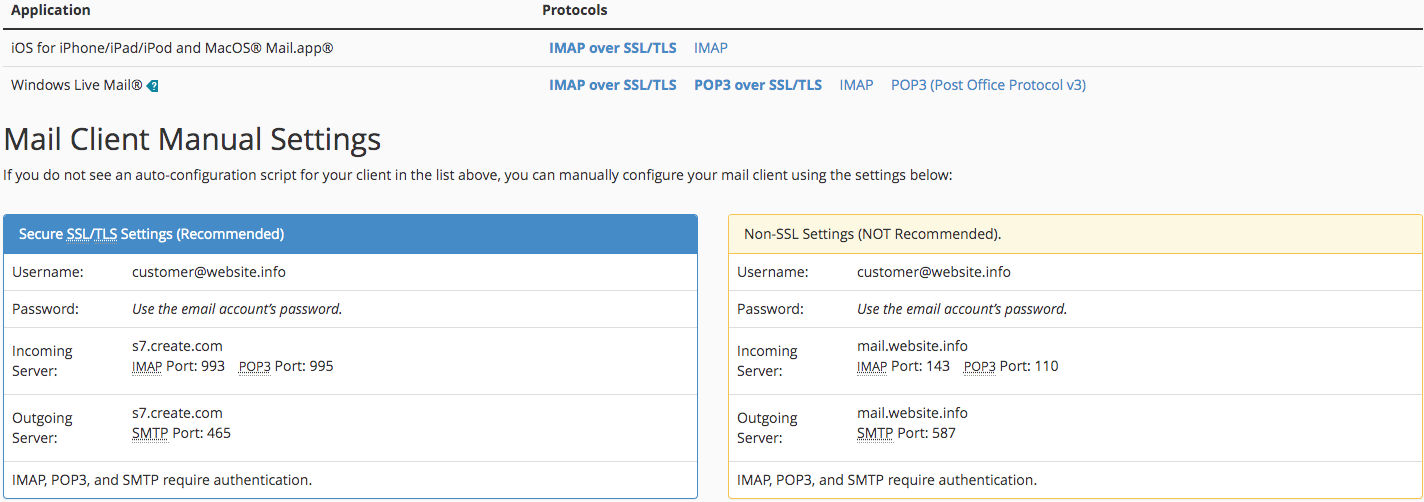Select the plain IMAP link for iOS Mail.app

pyautogui.click(x=710, y=48)
